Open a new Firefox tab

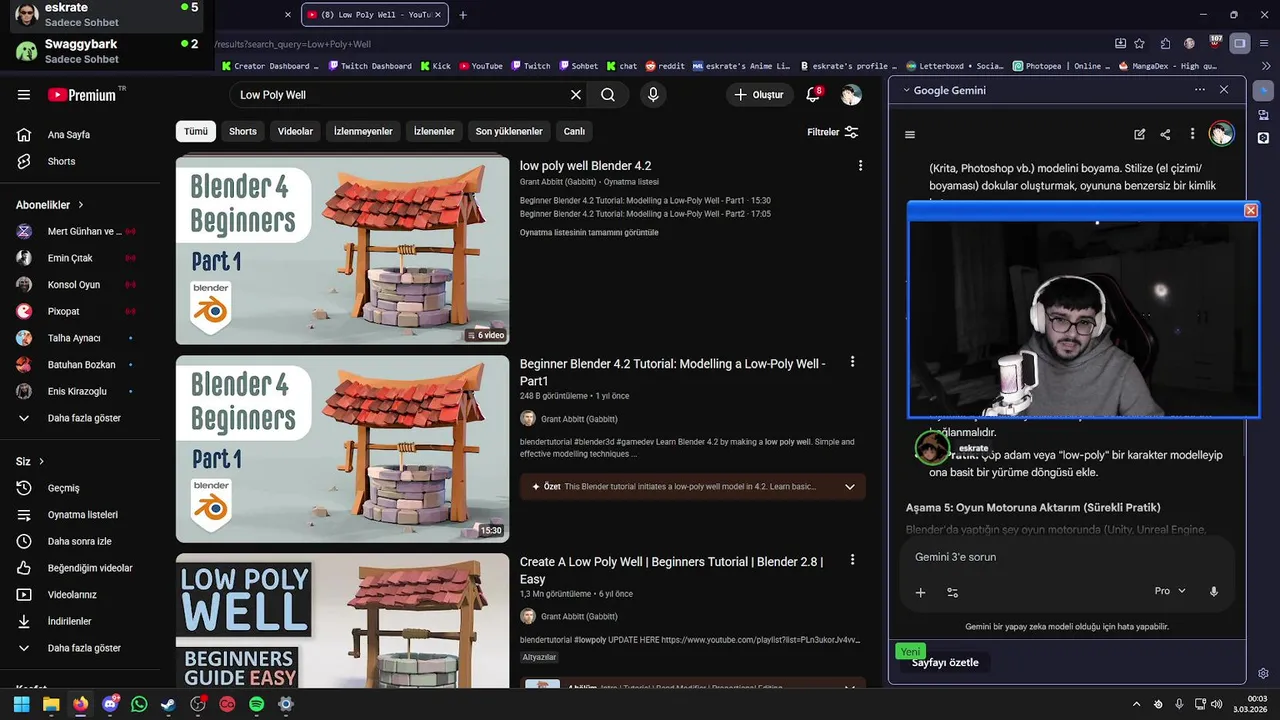[x=463, y=15]
